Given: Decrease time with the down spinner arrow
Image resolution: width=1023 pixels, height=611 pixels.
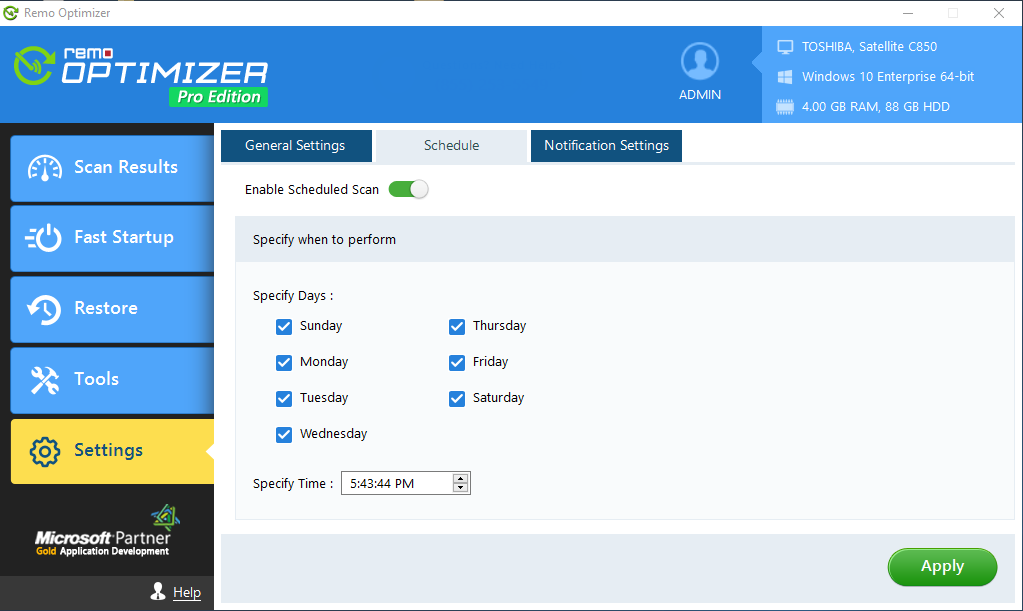Looking at the screenshot, I should click(460, 488).
